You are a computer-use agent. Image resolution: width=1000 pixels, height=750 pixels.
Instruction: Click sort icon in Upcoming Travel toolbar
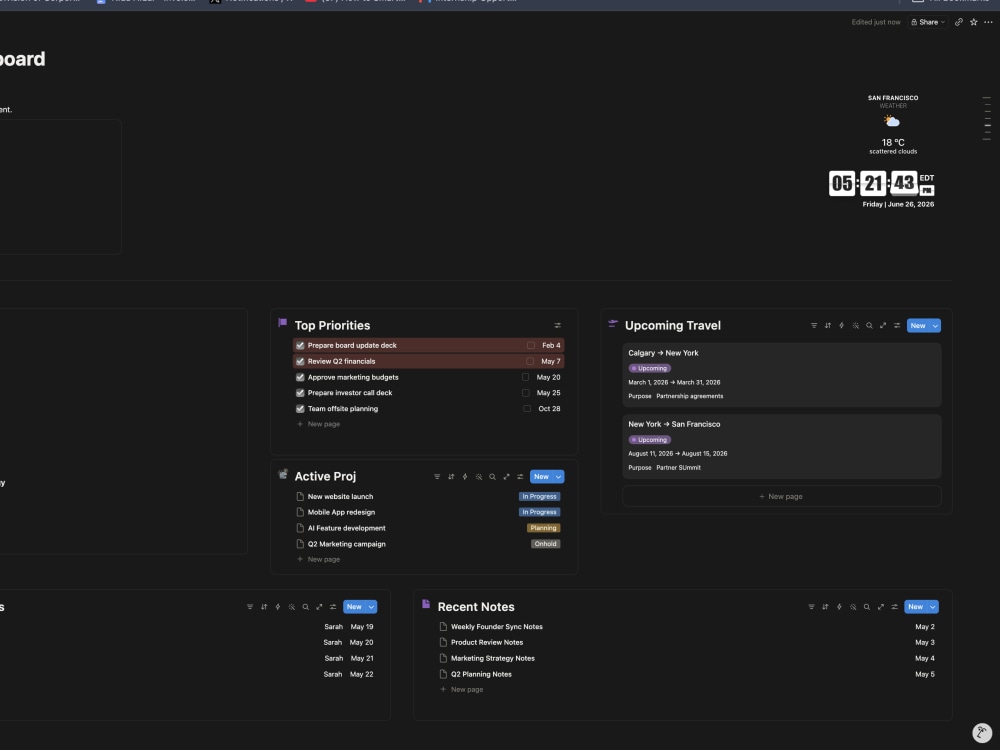point(828,325)
